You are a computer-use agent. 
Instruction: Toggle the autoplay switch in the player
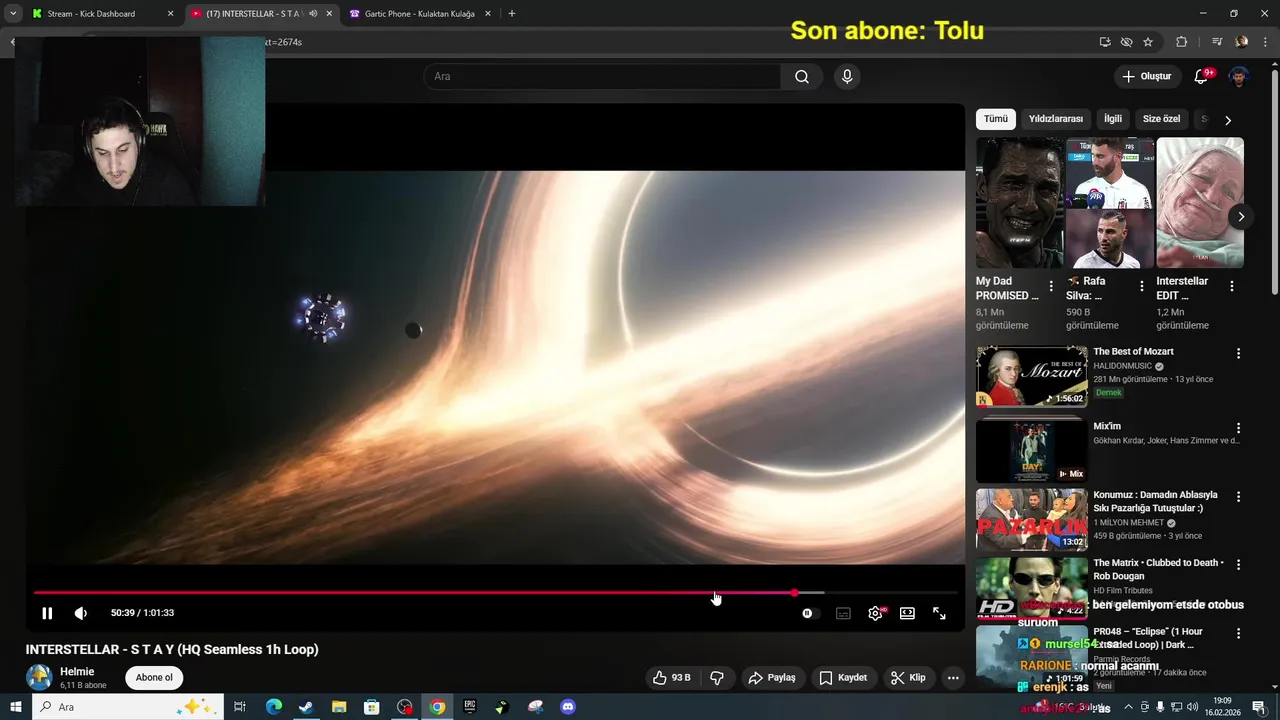click(x=810, y=613)
